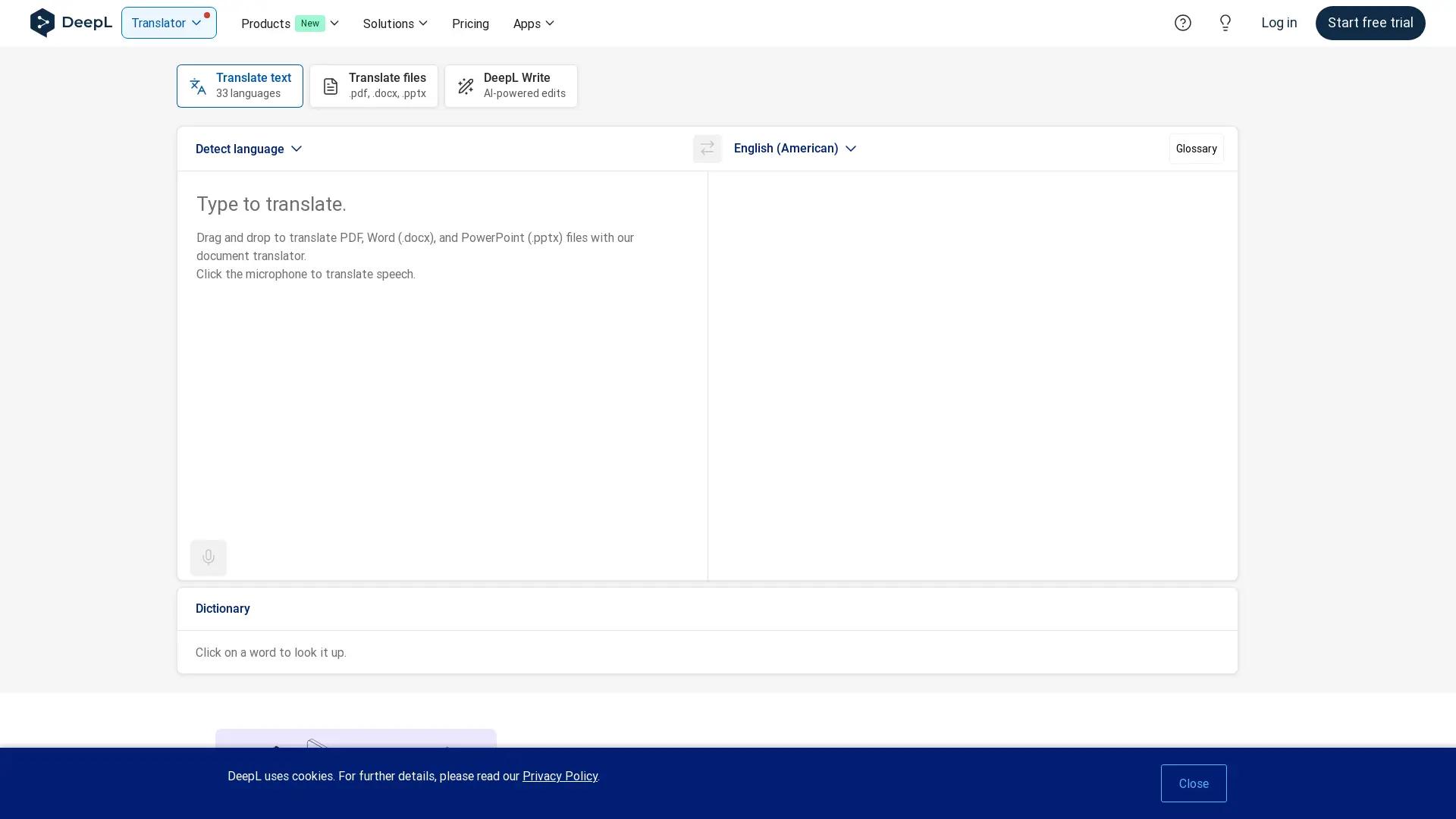Click the swap languages arrows icon

(707, 149)
